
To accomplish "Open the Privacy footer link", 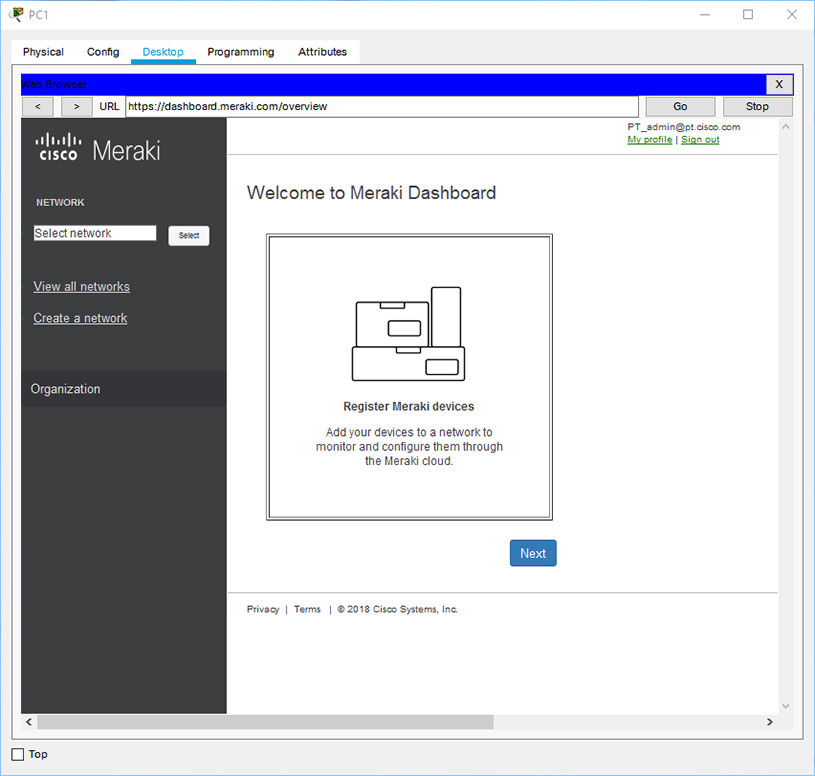I will coord(263,609).
